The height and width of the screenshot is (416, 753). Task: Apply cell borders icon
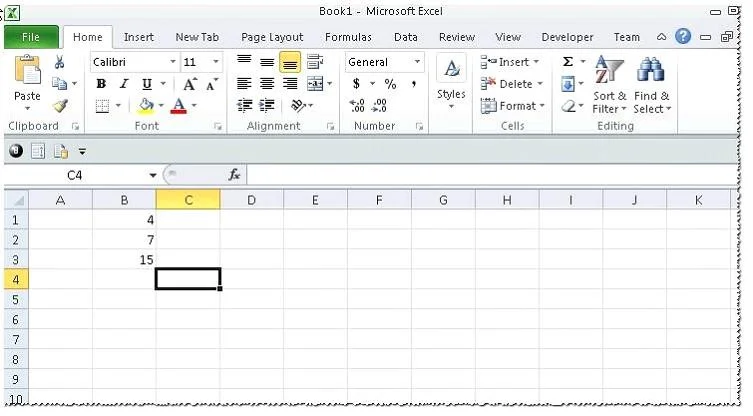[102, 106]
